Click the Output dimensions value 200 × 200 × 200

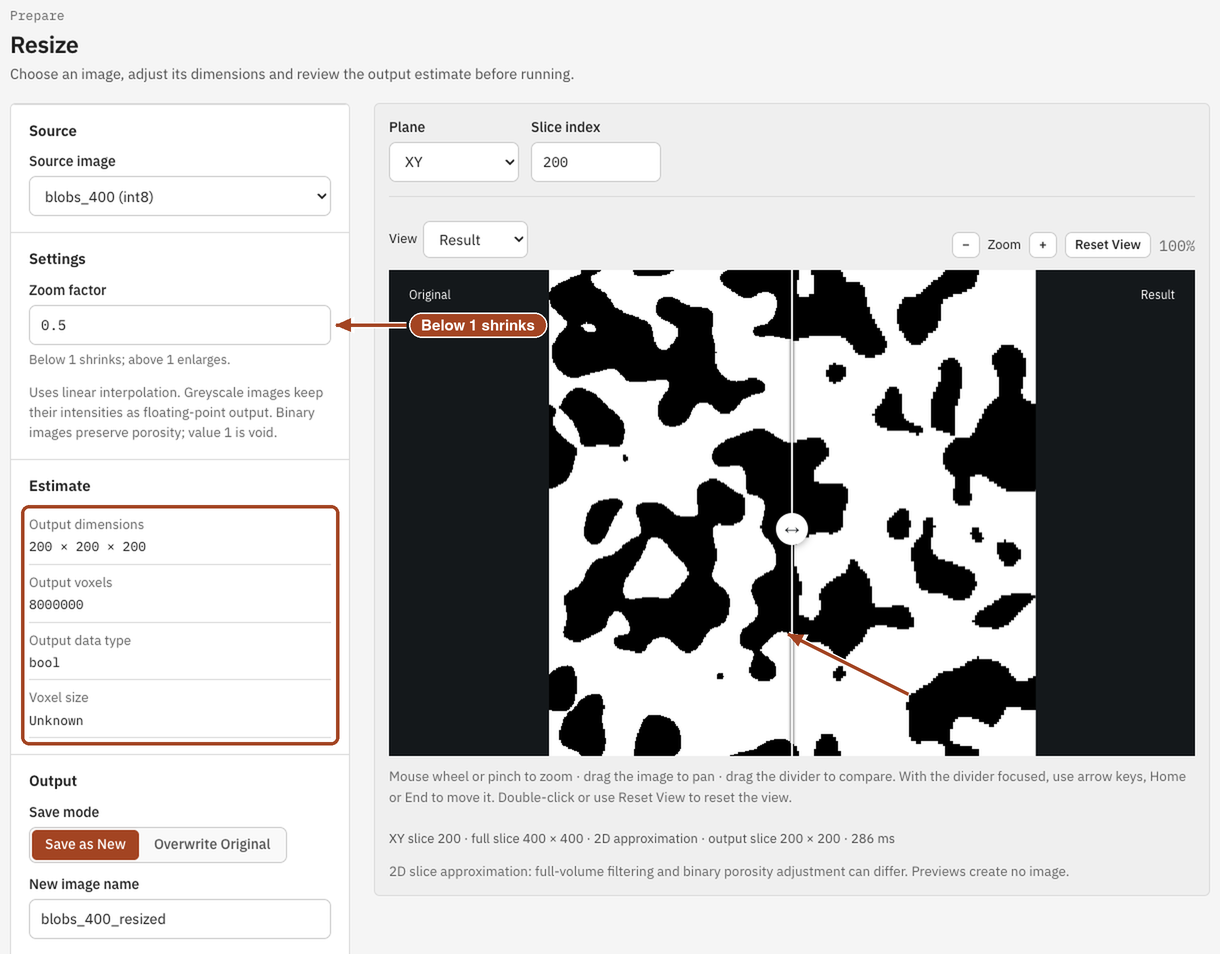point(88,547)
